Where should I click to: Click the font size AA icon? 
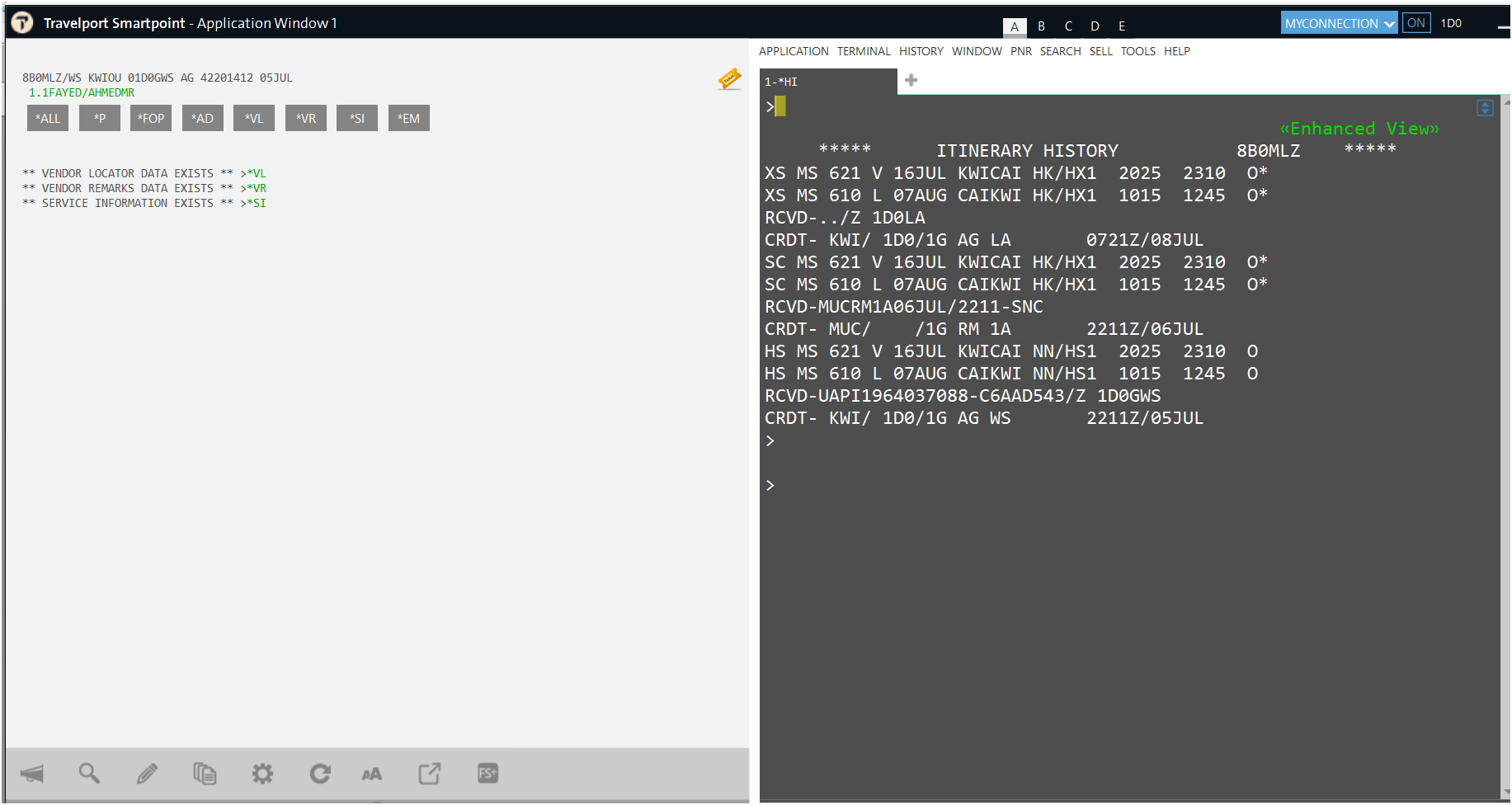point(372,774)
